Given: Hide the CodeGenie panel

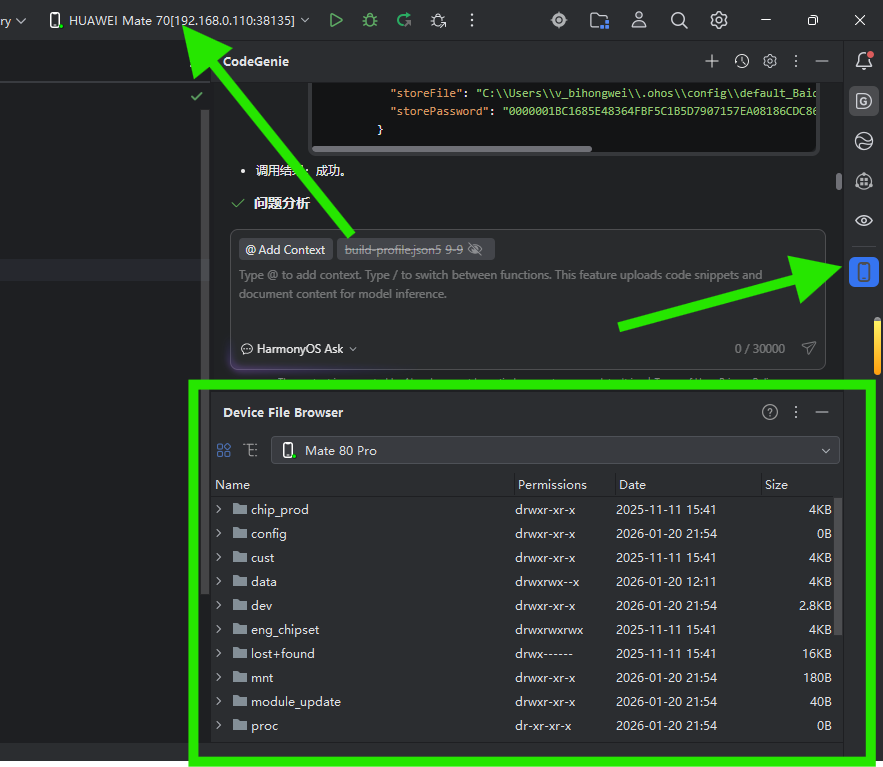Looking at the screenshot, I should (x=822, y=61).
